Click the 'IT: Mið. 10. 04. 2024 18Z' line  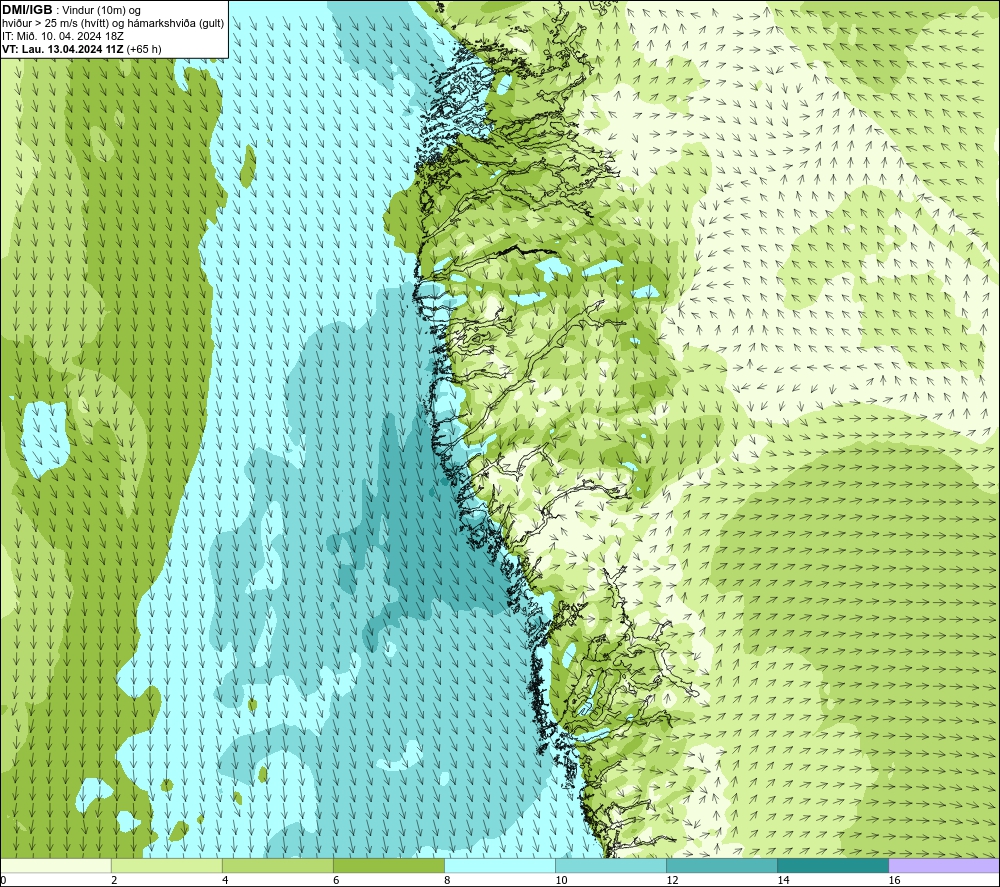[x=62, y=36]
